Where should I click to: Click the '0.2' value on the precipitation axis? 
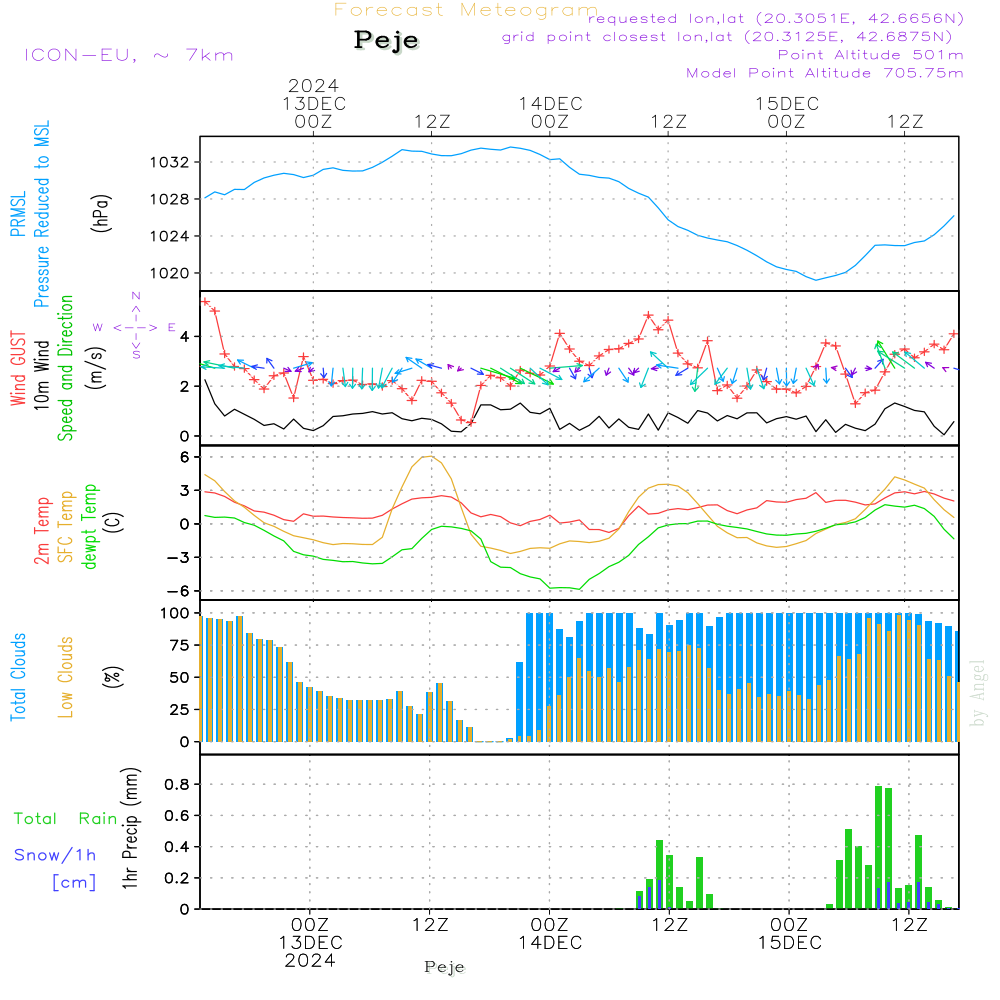tap(177, 879)
